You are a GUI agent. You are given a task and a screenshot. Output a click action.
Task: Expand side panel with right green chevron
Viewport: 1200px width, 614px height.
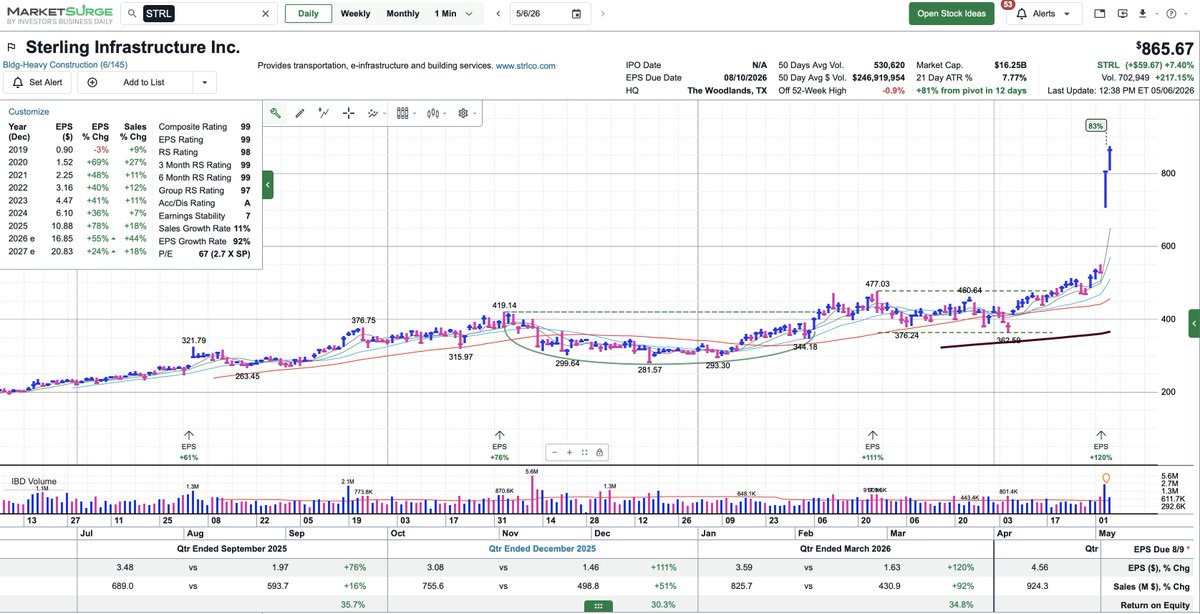[x=1194, y=323]
